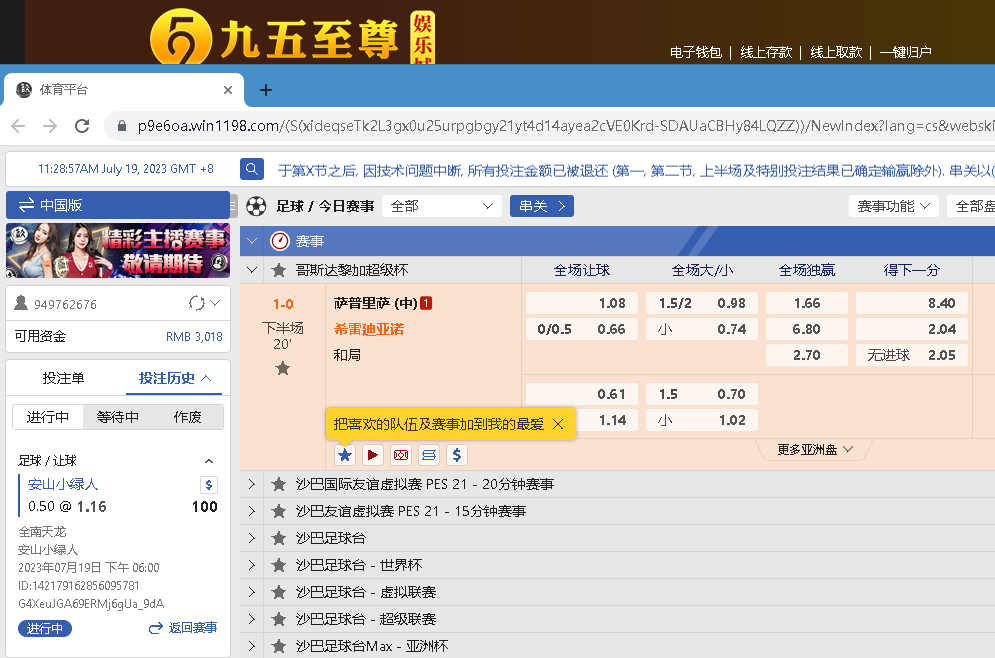The width and height of the screenshot is (995, 658).
Task: Click 电子钱包 in top header
Action: click(695, 52)
